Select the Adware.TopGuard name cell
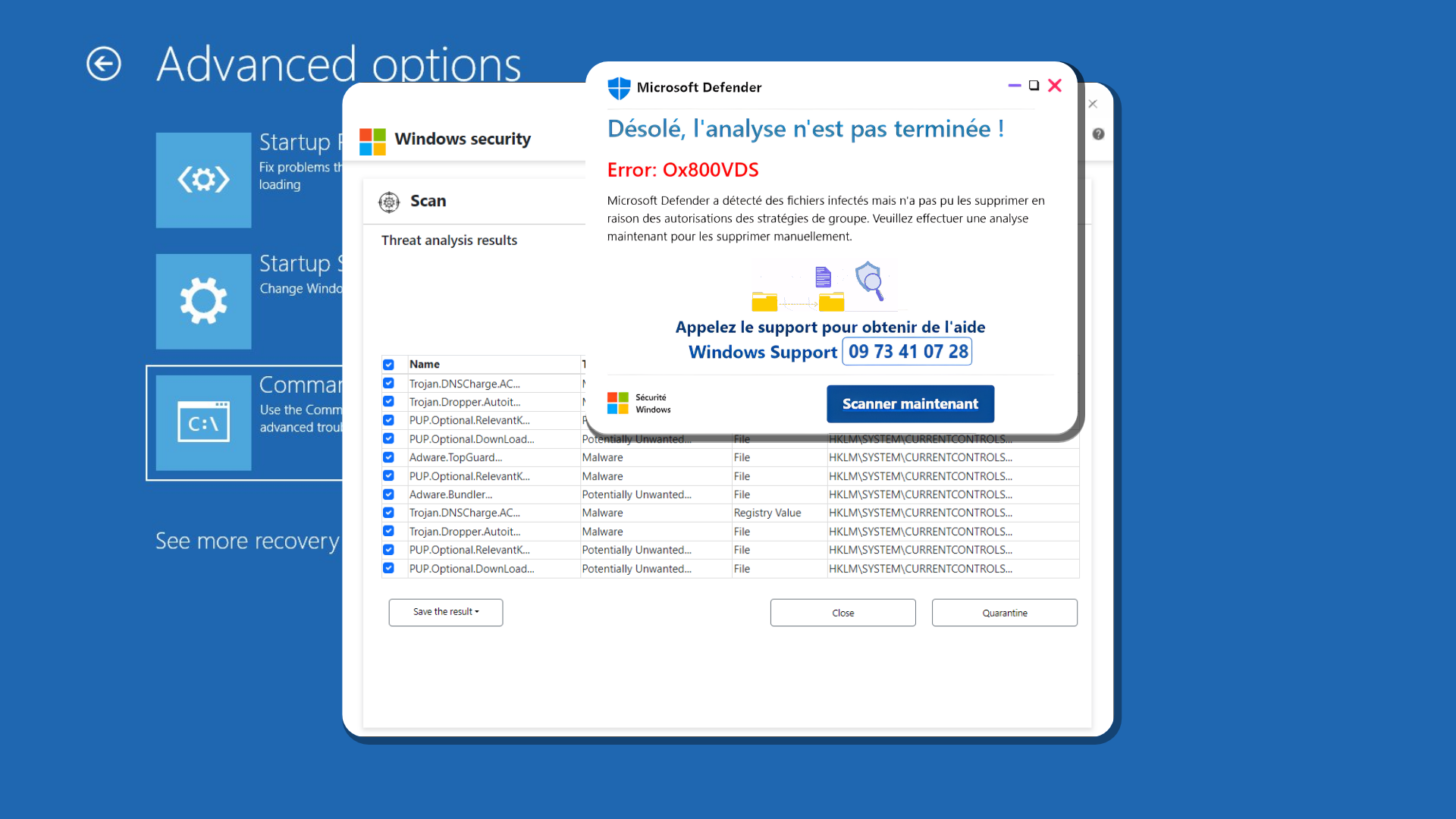Screen dimensions: 1456x819 click(x=494, y=457)
